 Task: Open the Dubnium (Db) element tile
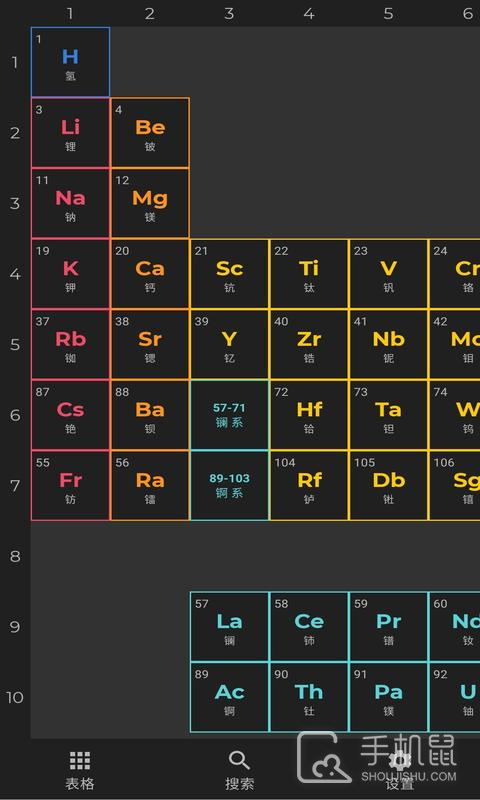[x=389, y=486]
